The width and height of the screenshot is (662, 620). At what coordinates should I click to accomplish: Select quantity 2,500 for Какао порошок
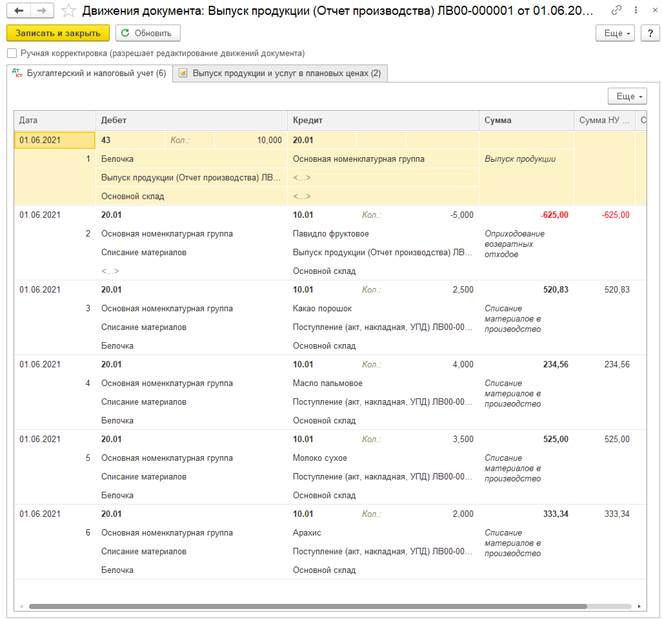point(463,290)
